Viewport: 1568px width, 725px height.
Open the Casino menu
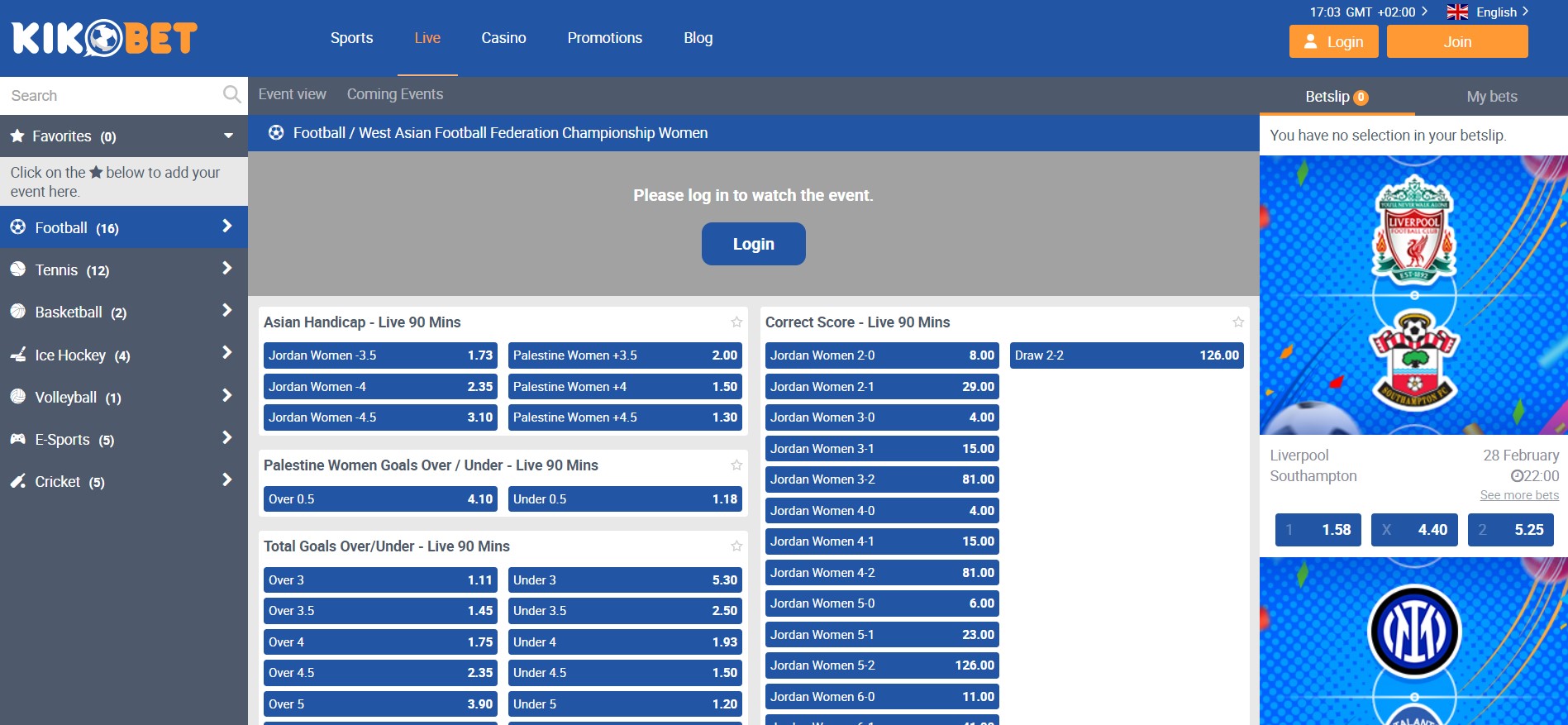pos(503,38)
